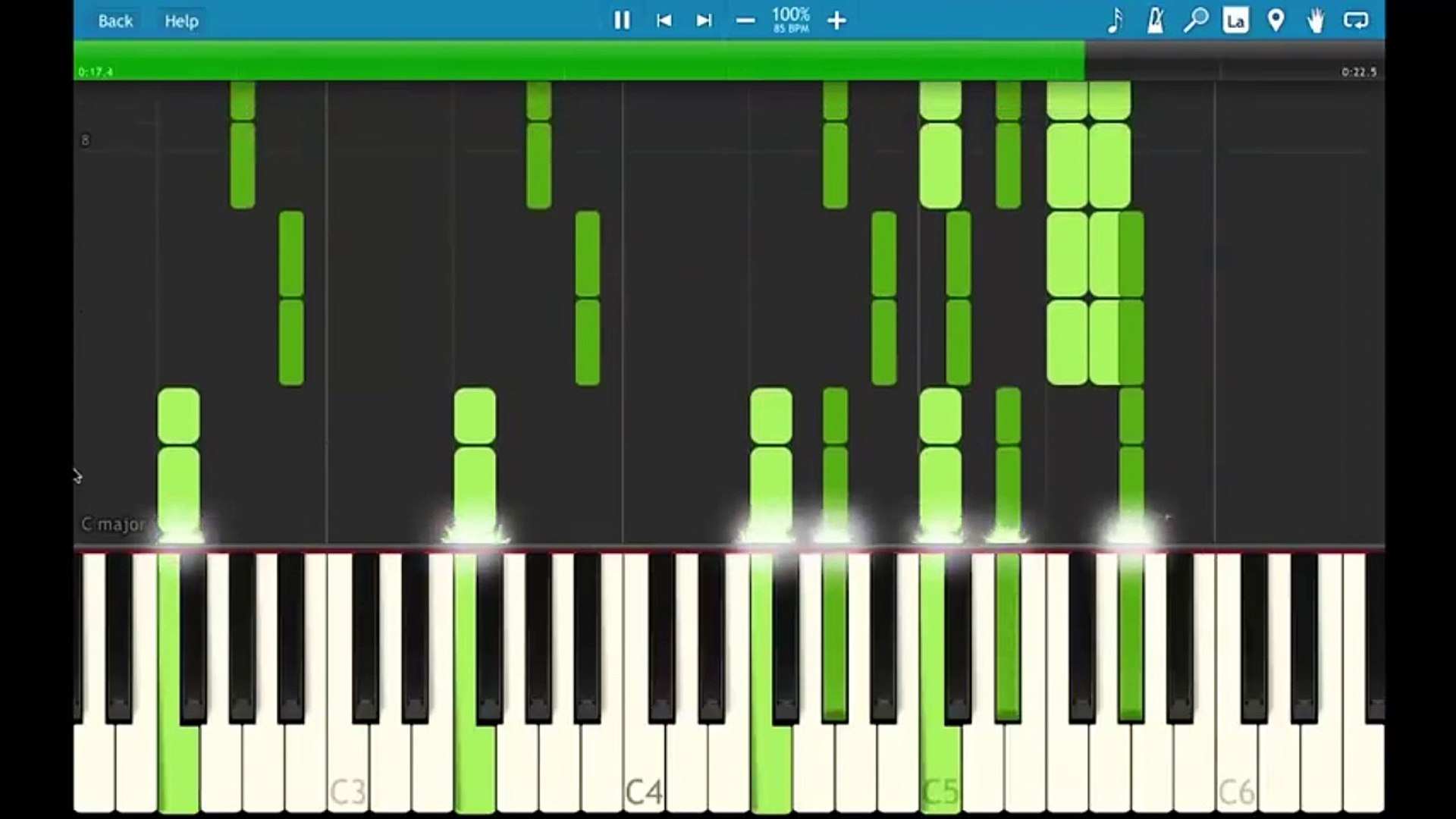This screenshot has height=819, width=1456.
Task: Open the hand settings icon
Action: 1316,20
